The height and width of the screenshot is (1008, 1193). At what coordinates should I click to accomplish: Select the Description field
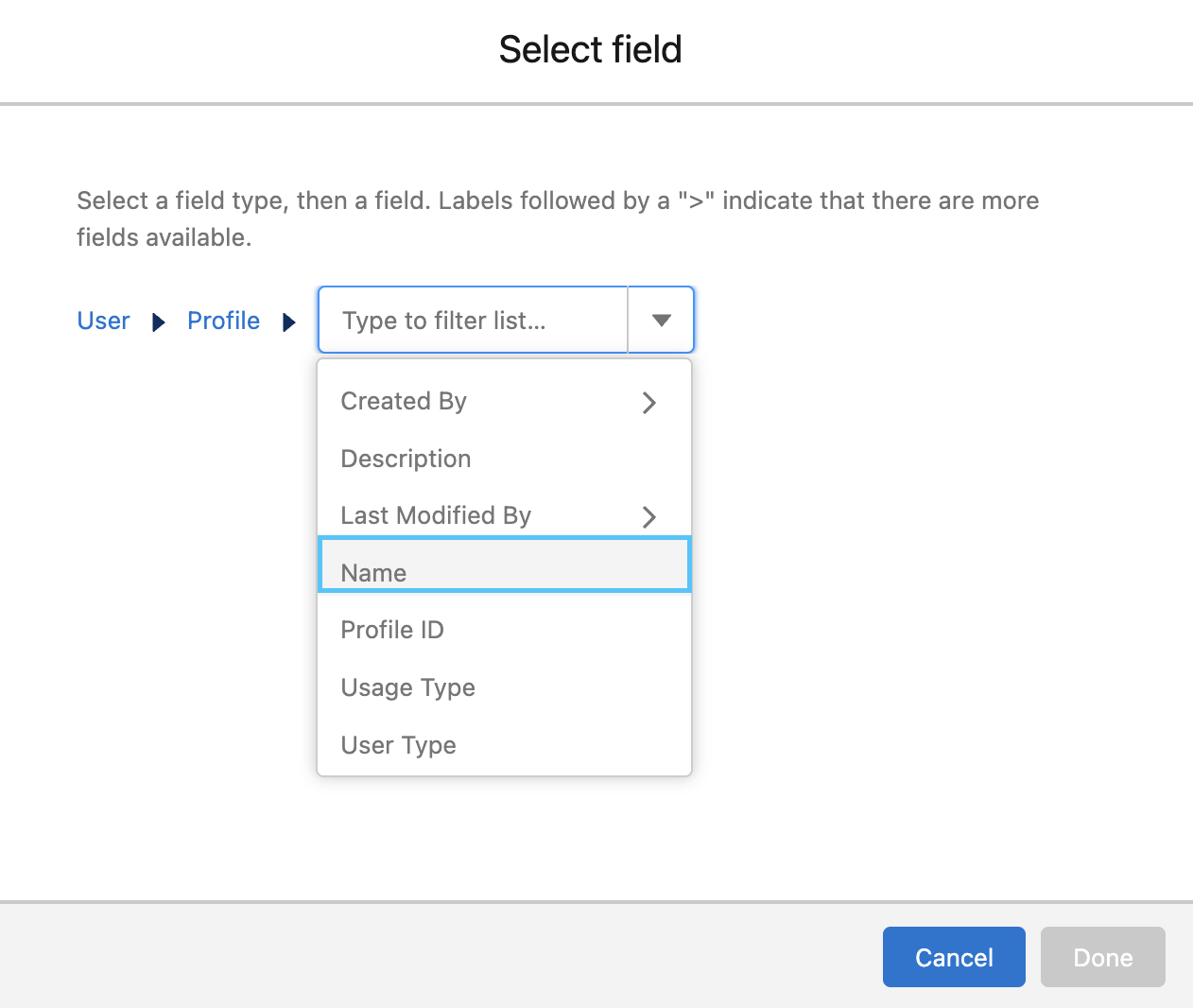(x=406, y=459)
